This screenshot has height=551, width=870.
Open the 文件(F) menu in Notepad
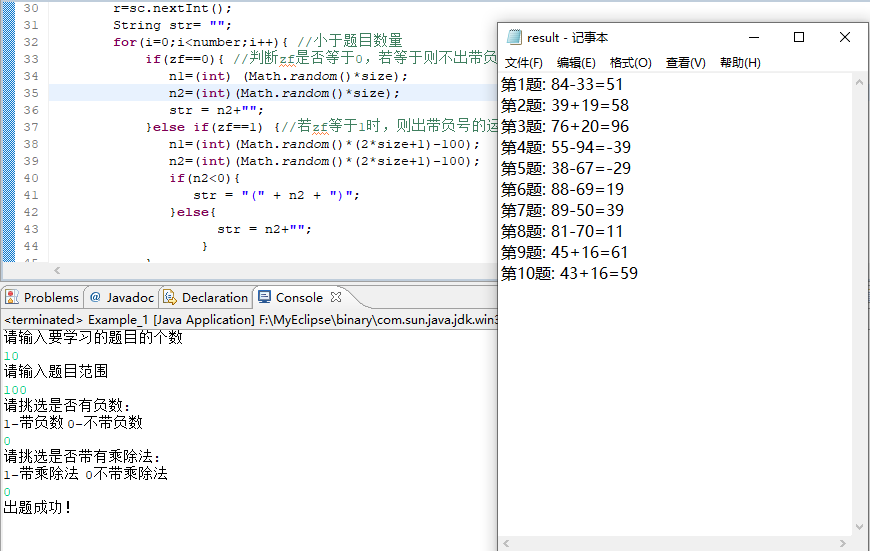[523, 63]
